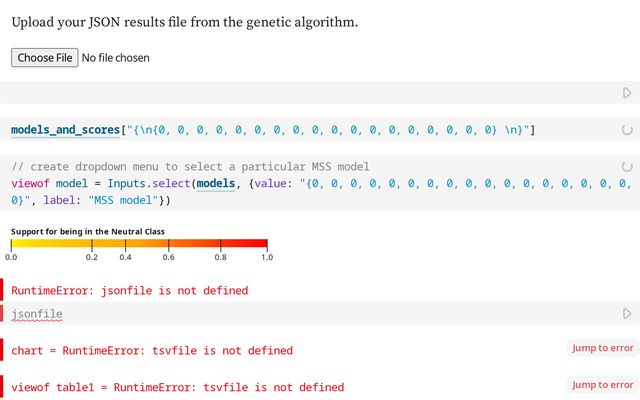Click the 'No file chosen' label
Image resolution: width=640 pixels, height=400 pixels.
pos(116,58)
